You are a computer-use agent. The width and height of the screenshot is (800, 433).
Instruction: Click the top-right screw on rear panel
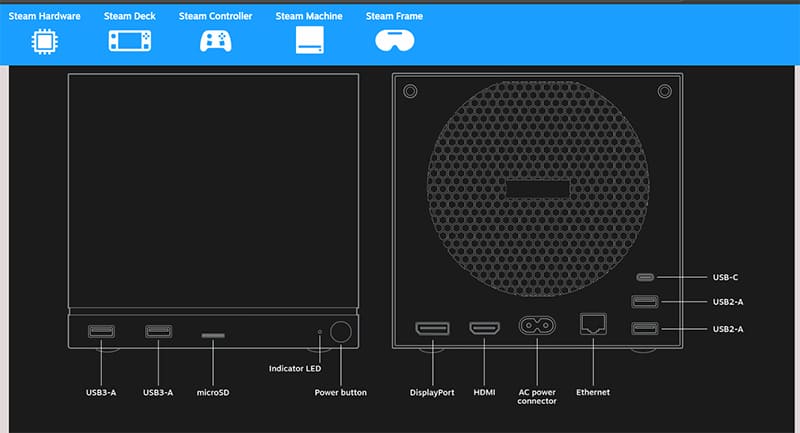664,91
